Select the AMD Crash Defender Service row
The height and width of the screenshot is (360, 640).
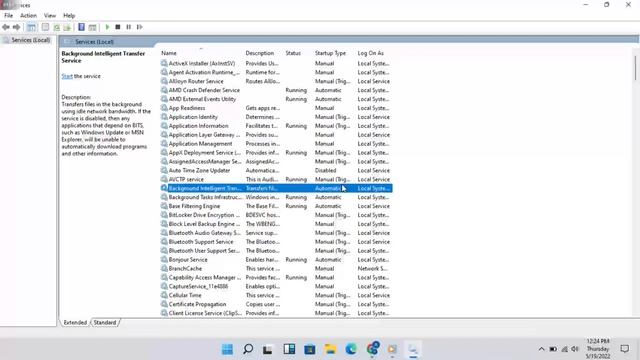pyautogui.click(x=276, y=90)
